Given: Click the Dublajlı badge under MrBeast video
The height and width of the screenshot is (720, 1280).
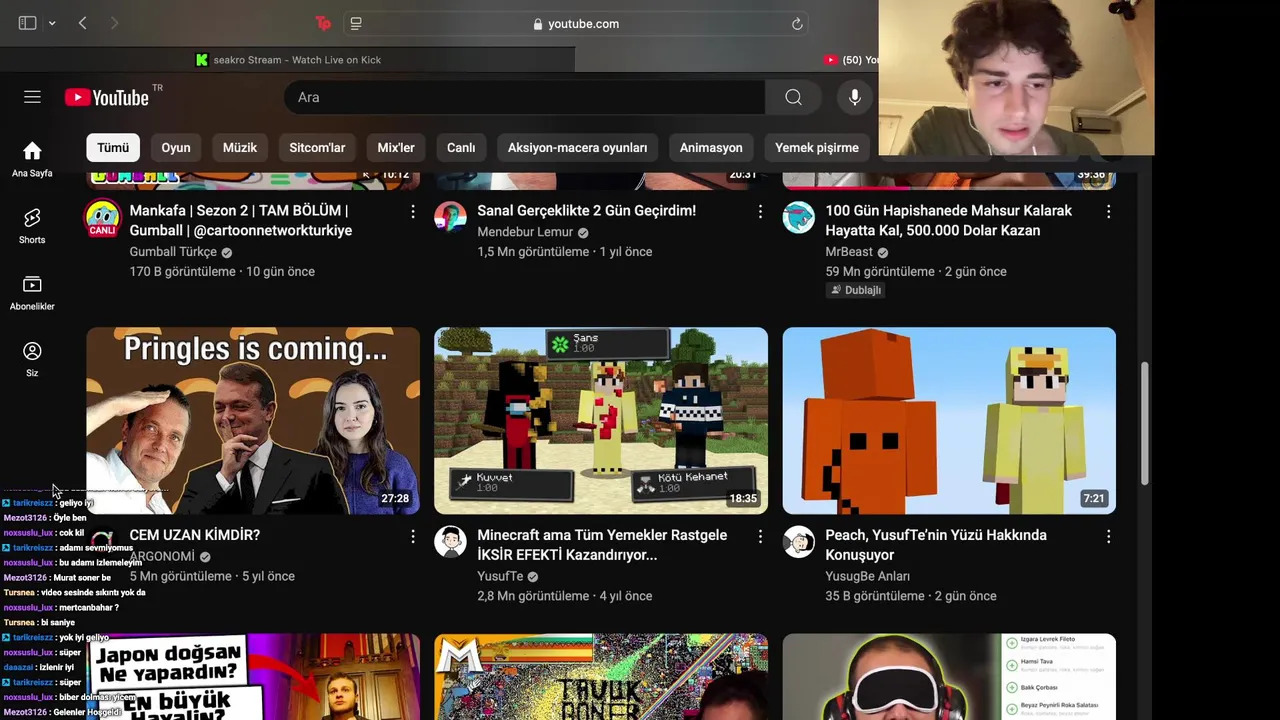Looking at the screenshot, I should 856,290.
